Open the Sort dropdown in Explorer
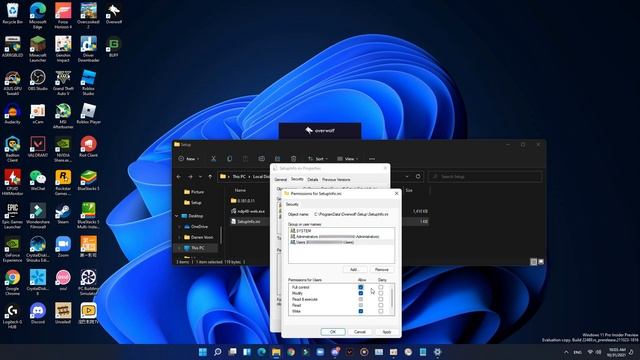Image resolution: width=640 pixels, height=360 pixels. point(318,159)
